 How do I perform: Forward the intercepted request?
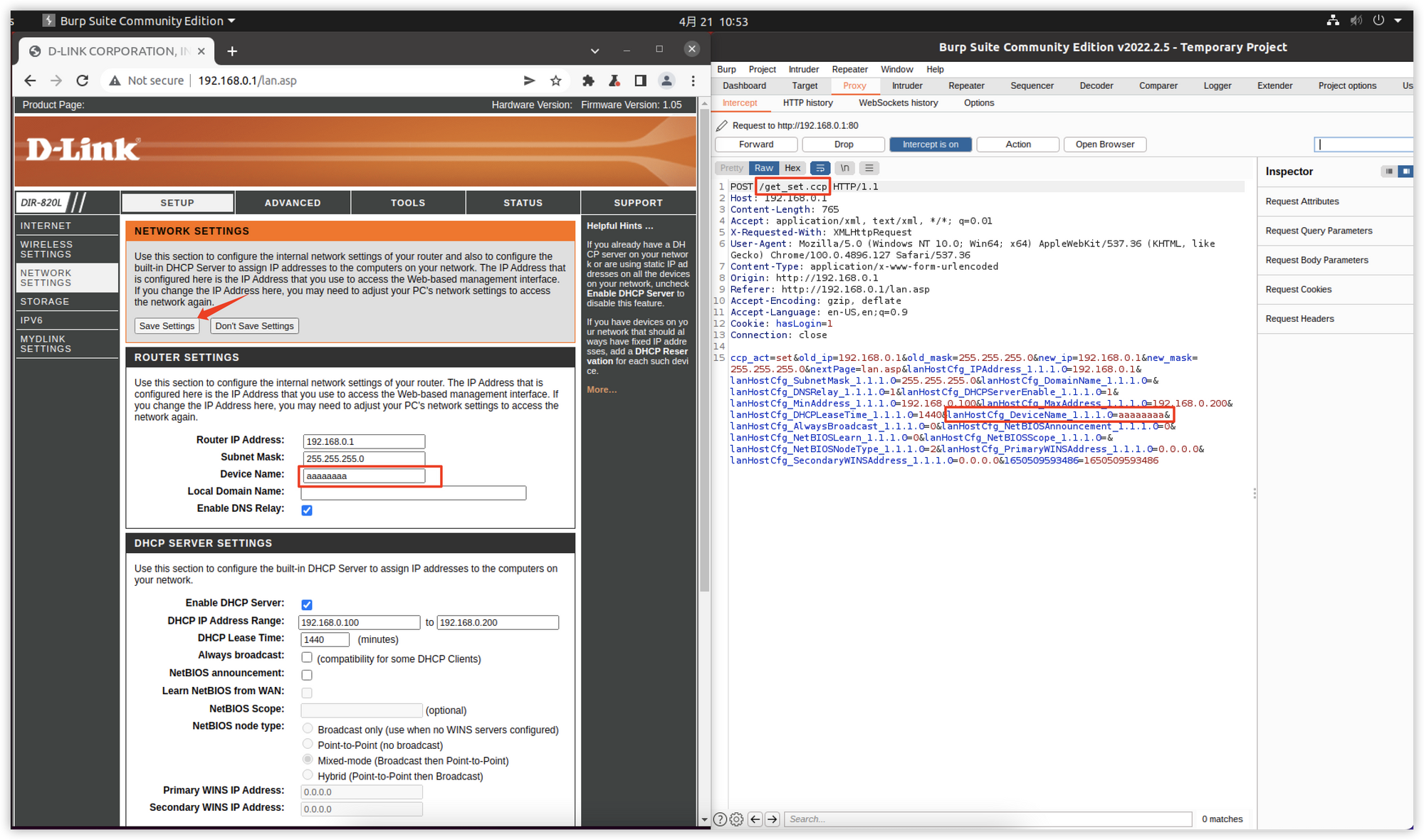click(x=755, y=145)
